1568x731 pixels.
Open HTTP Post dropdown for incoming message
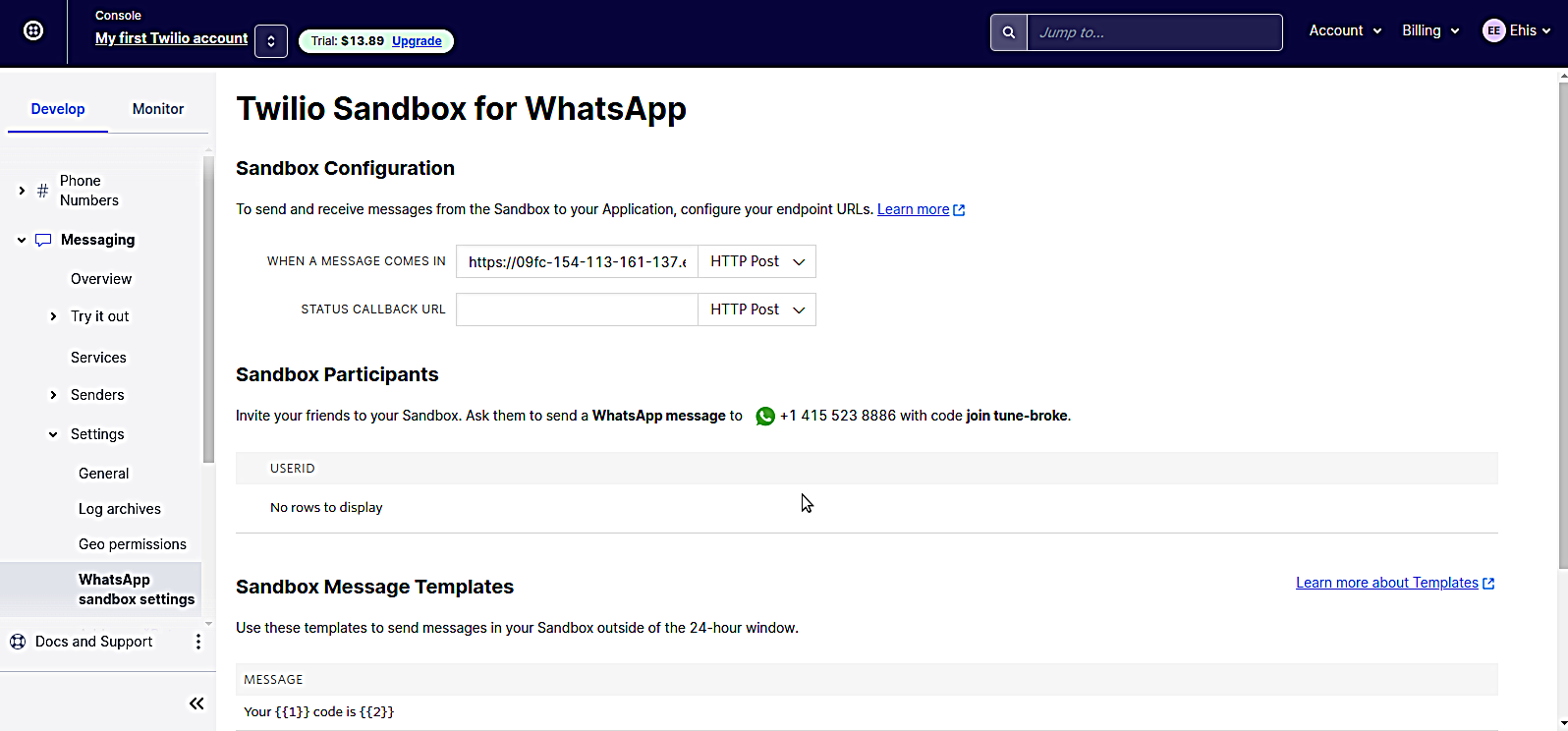point(756,261)
